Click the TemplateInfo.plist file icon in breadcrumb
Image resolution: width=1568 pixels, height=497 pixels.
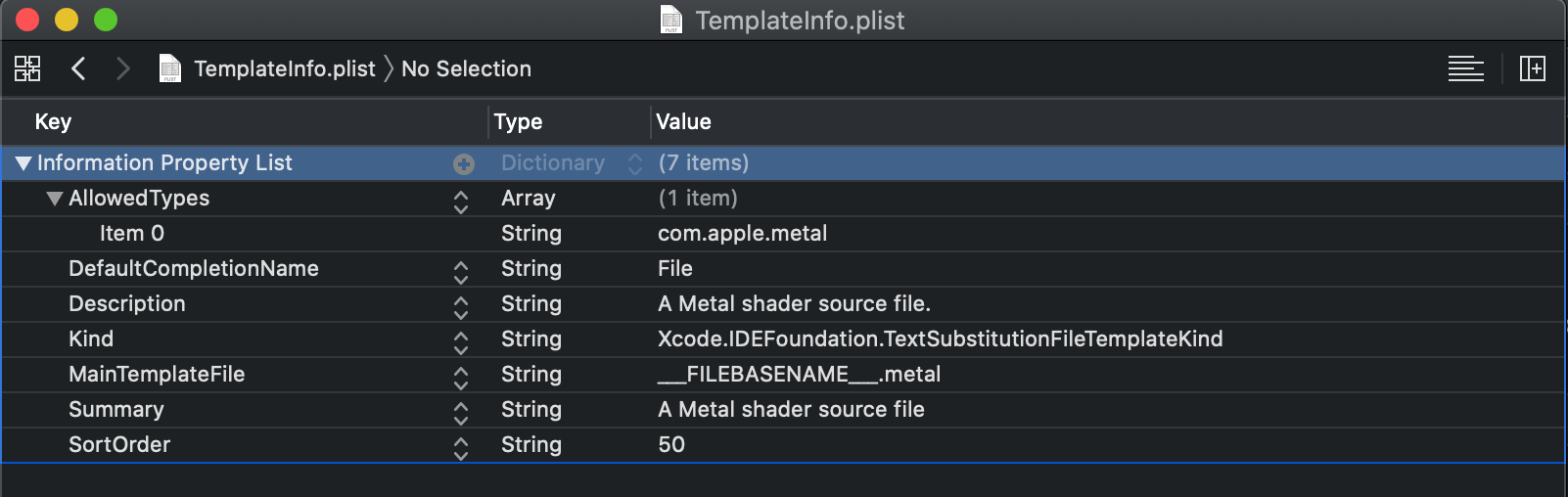point(170,68)
